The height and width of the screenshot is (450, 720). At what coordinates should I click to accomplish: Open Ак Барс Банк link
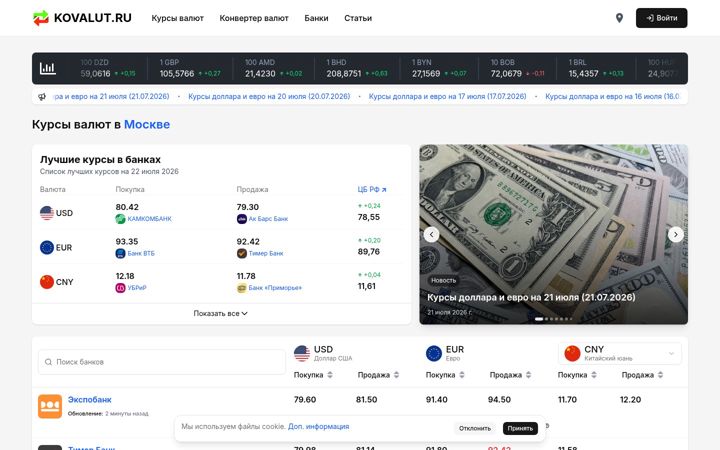point(268,219)
